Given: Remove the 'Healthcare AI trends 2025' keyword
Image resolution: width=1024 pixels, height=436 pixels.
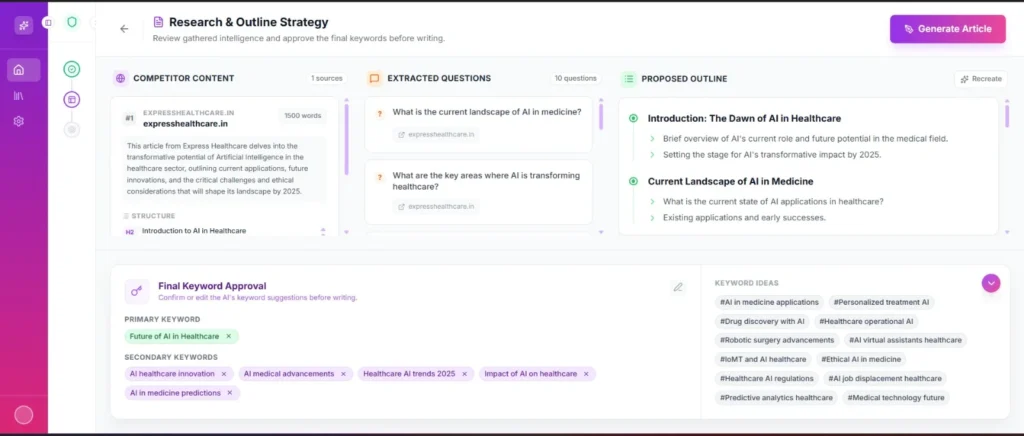Looking at the screenshot, I should [x=463, y=374].
